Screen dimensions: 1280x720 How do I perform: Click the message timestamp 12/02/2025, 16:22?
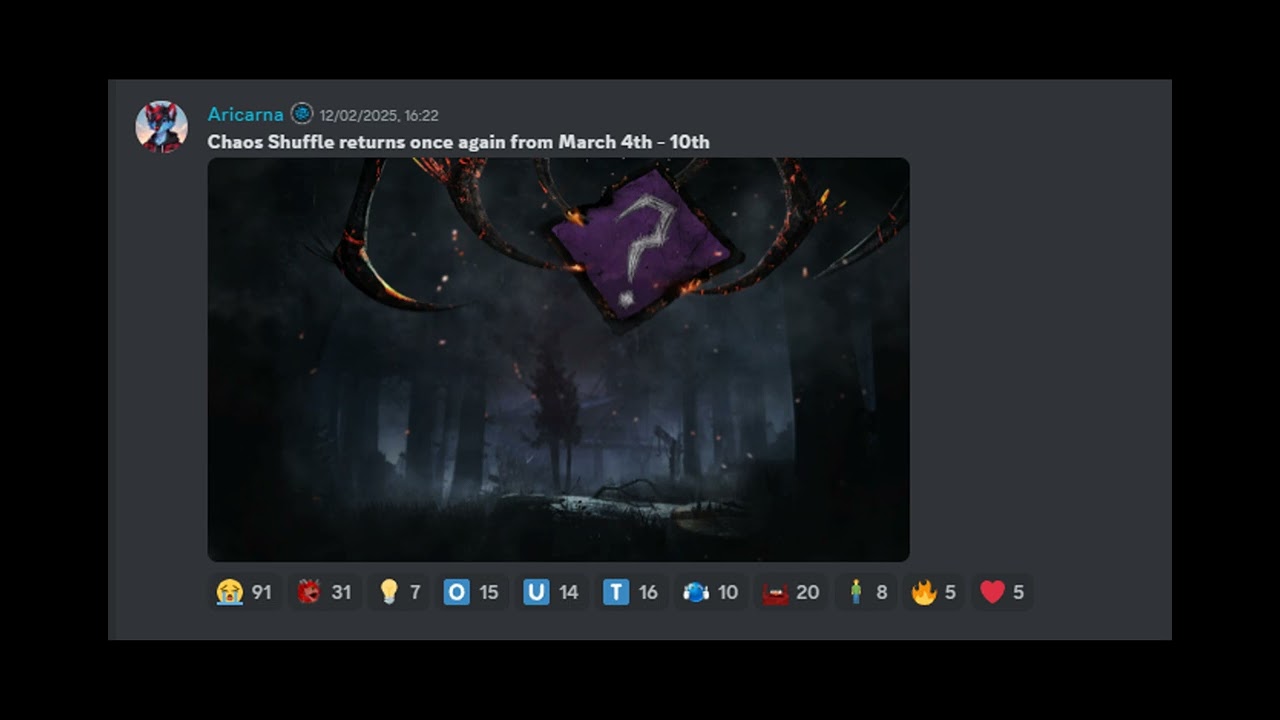coord(379,115)
